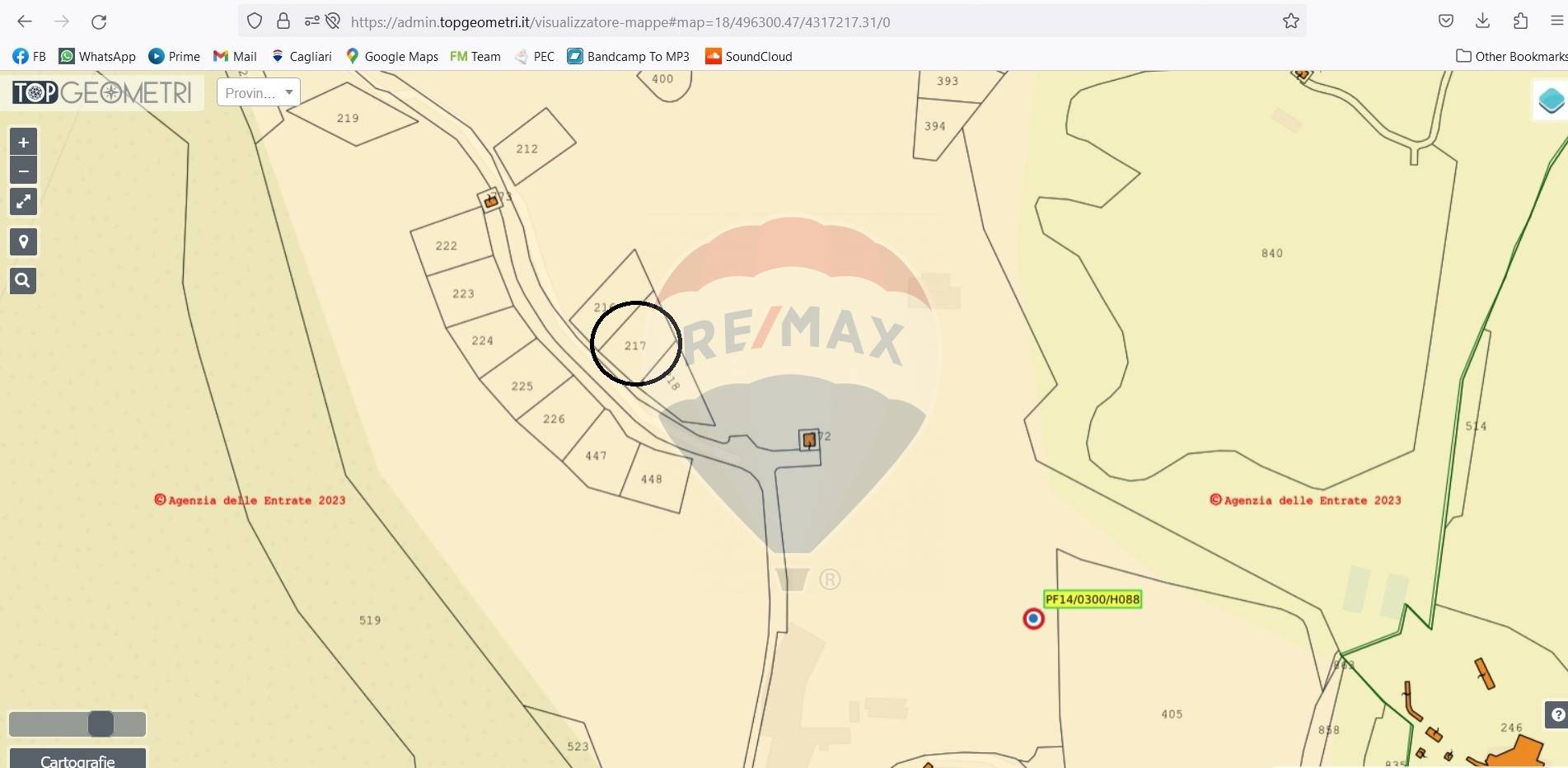Open the Cartografie panel tab

77,760
